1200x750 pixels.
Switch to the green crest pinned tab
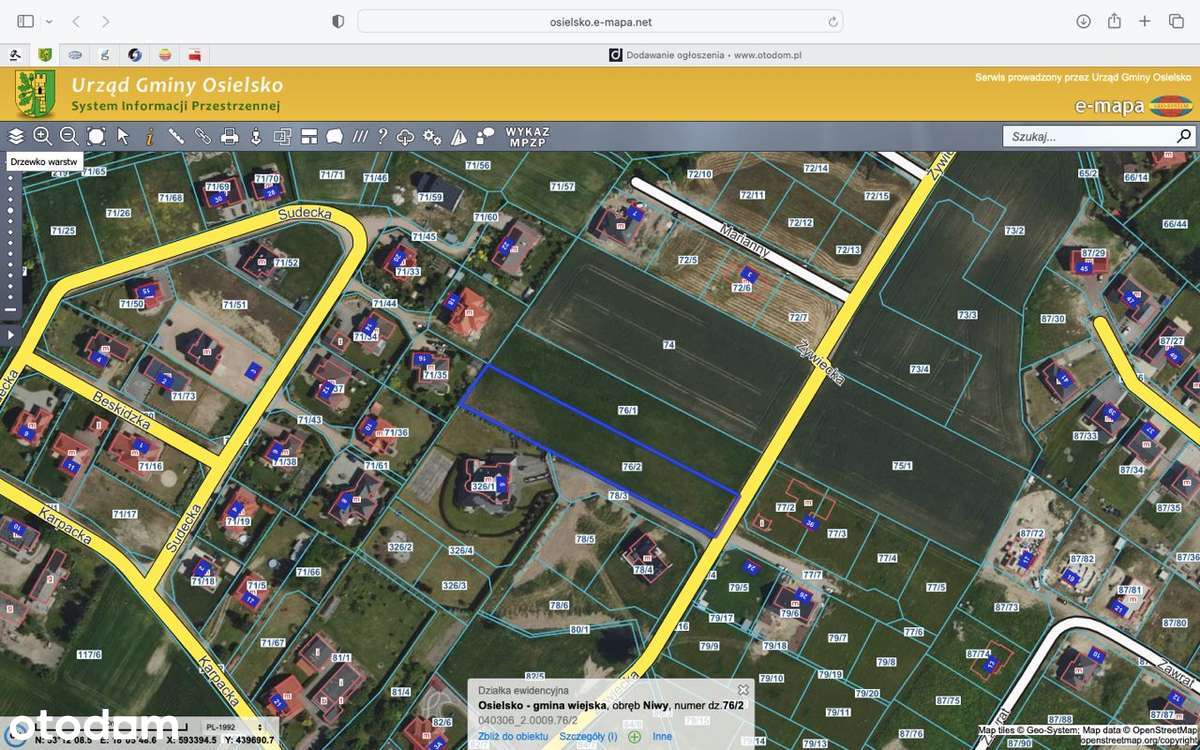tap(45, 55)
